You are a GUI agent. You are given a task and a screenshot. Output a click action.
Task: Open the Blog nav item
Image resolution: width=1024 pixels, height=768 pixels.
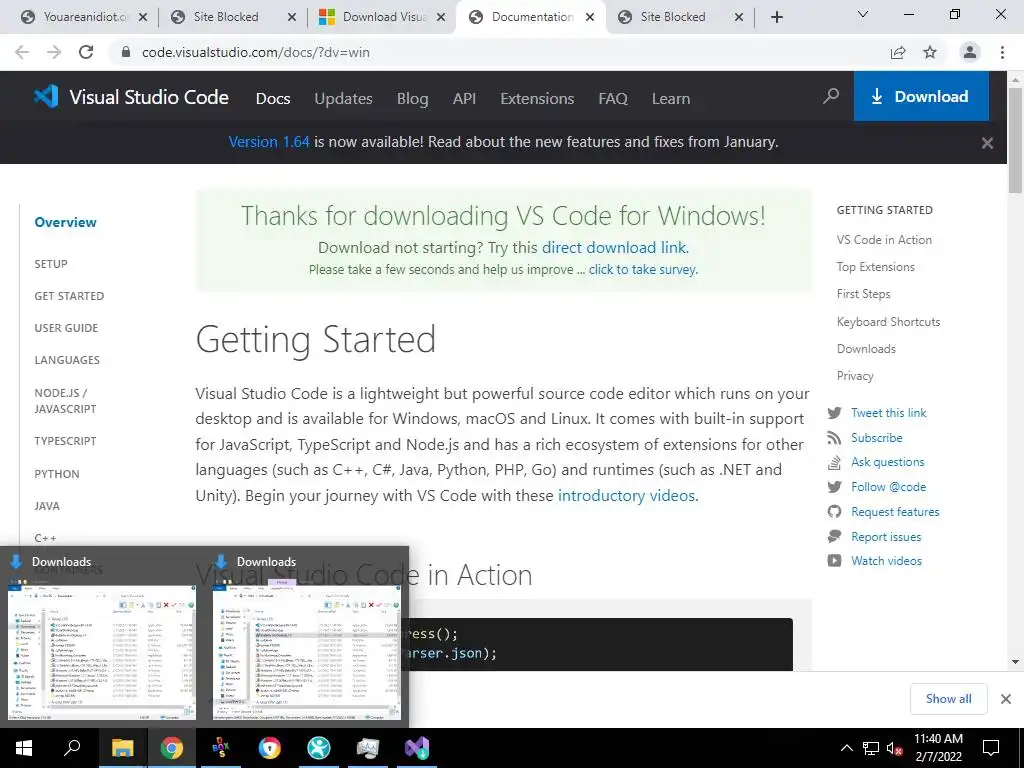[x=413, y=99]
